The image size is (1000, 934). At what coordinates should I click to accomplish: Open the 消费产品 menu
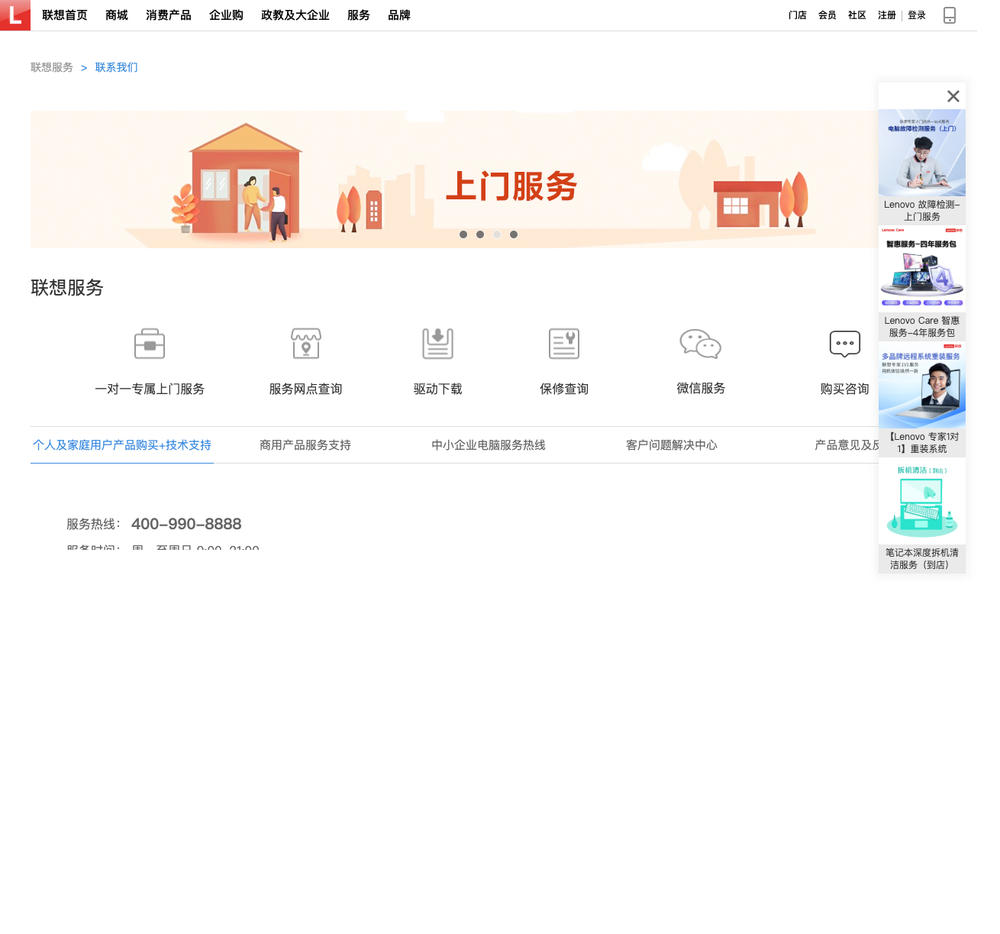(168, 15)
